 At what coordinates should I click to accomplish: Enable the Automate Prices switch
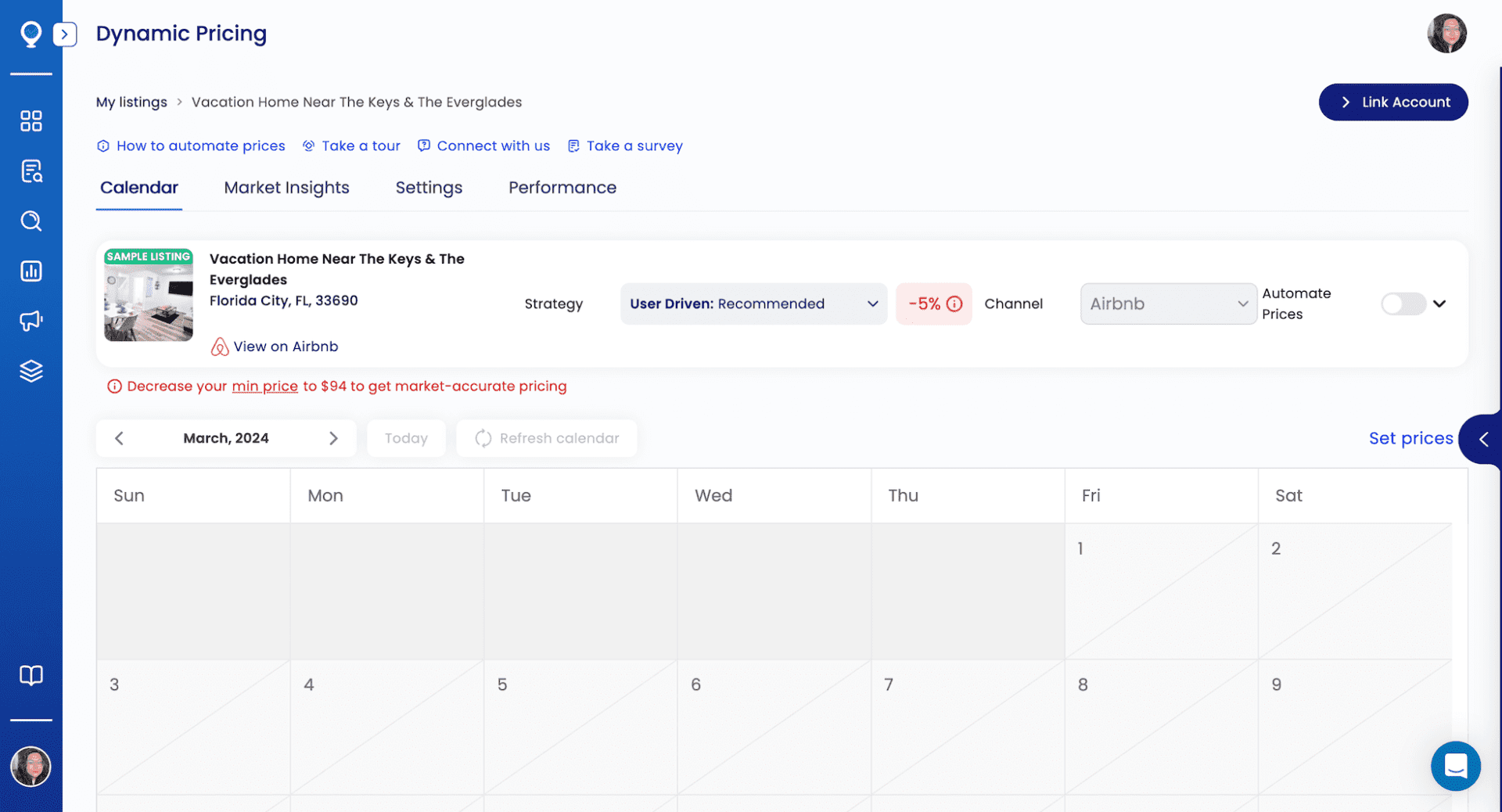[1403, 304]
